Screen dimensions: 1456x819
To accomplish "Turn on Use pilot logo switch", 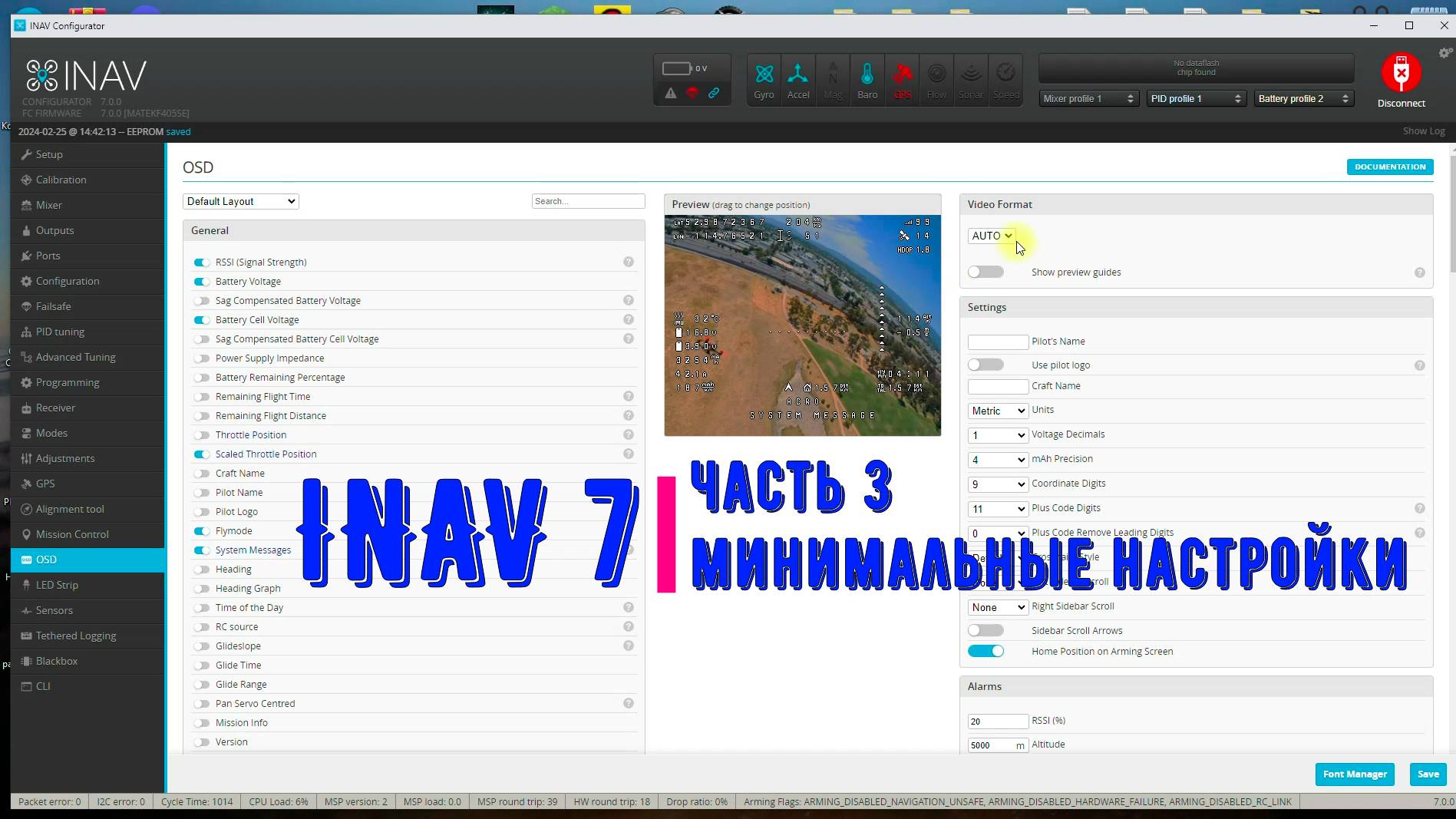I will coord(986,365).
